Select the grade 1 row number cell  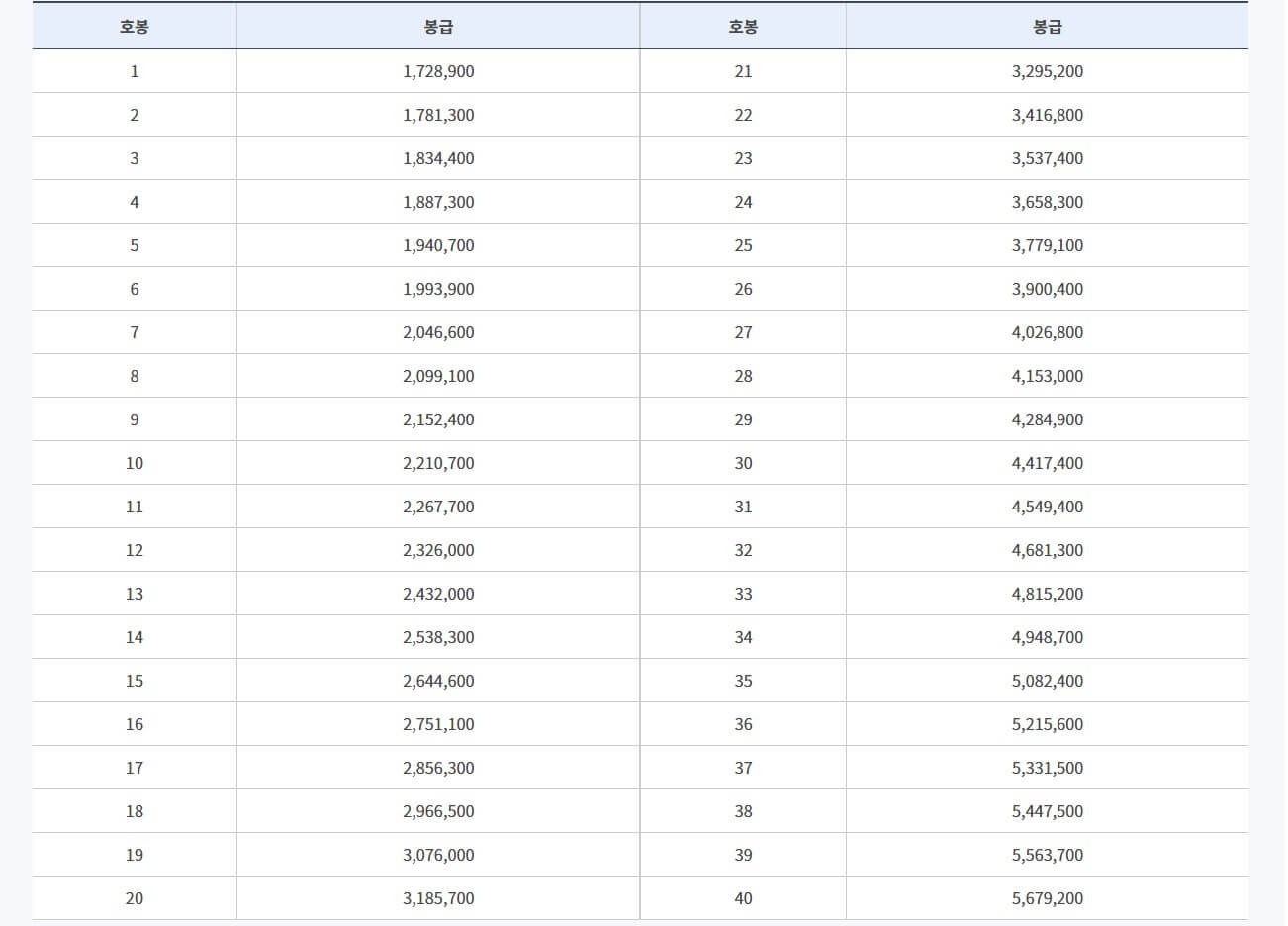click(134, 71)
